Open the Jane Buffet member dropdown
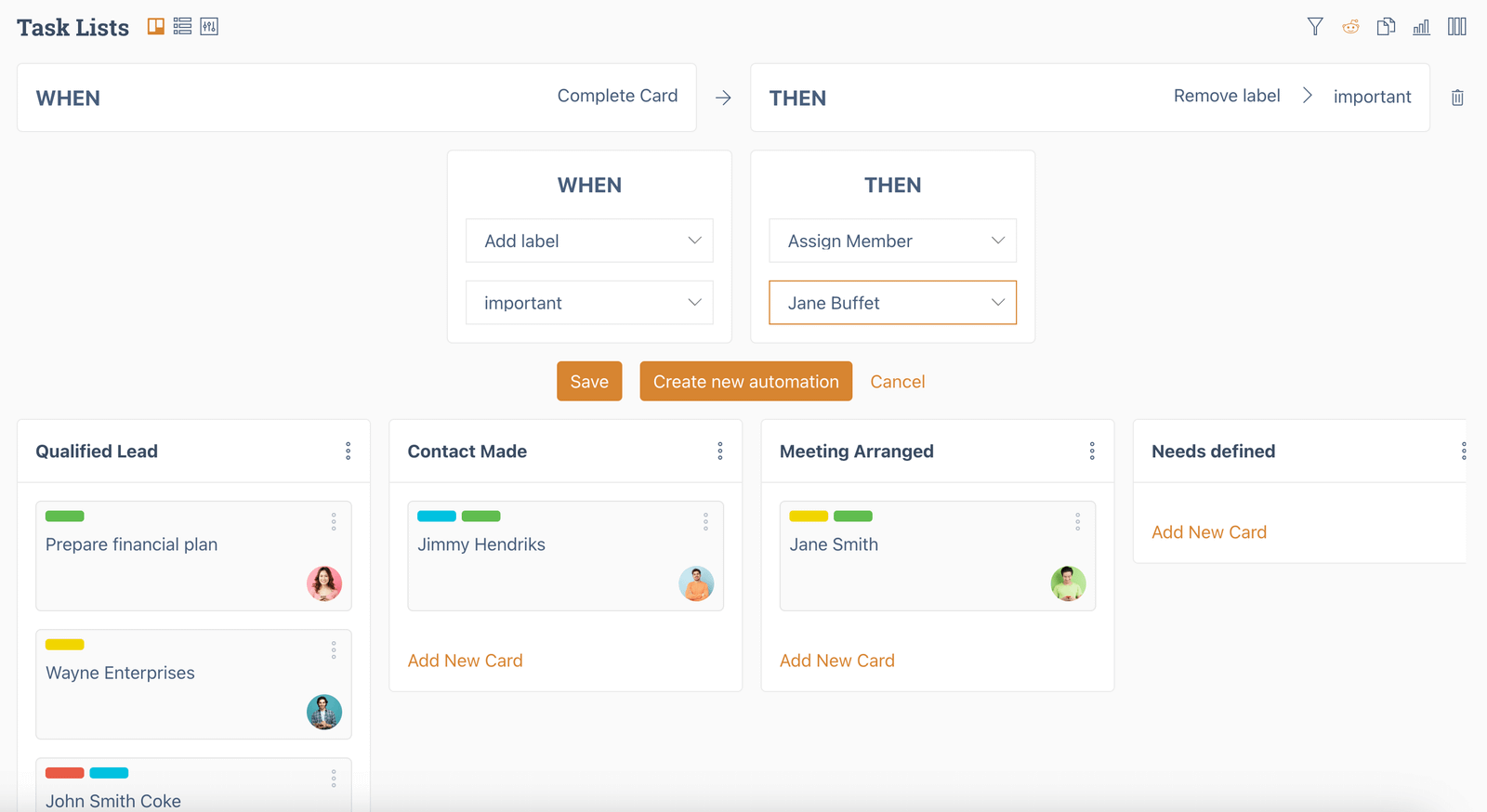1487x812 pixels. pos(892,302)
